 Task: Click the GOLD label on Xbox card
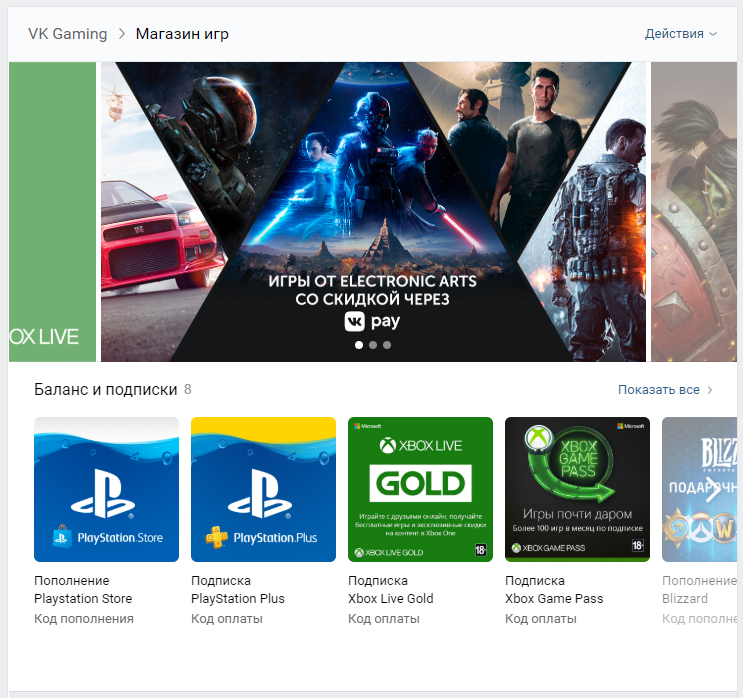[x=420, y=483]
